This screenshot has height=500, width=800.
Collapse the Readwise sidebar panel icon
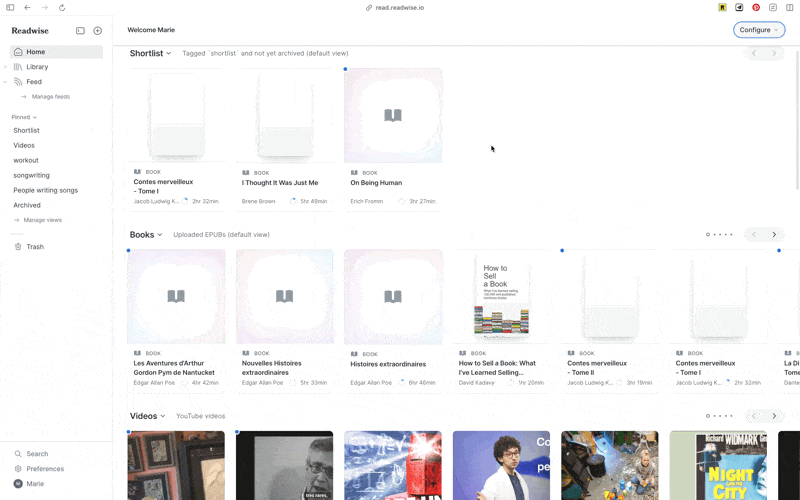coord(80,31)
